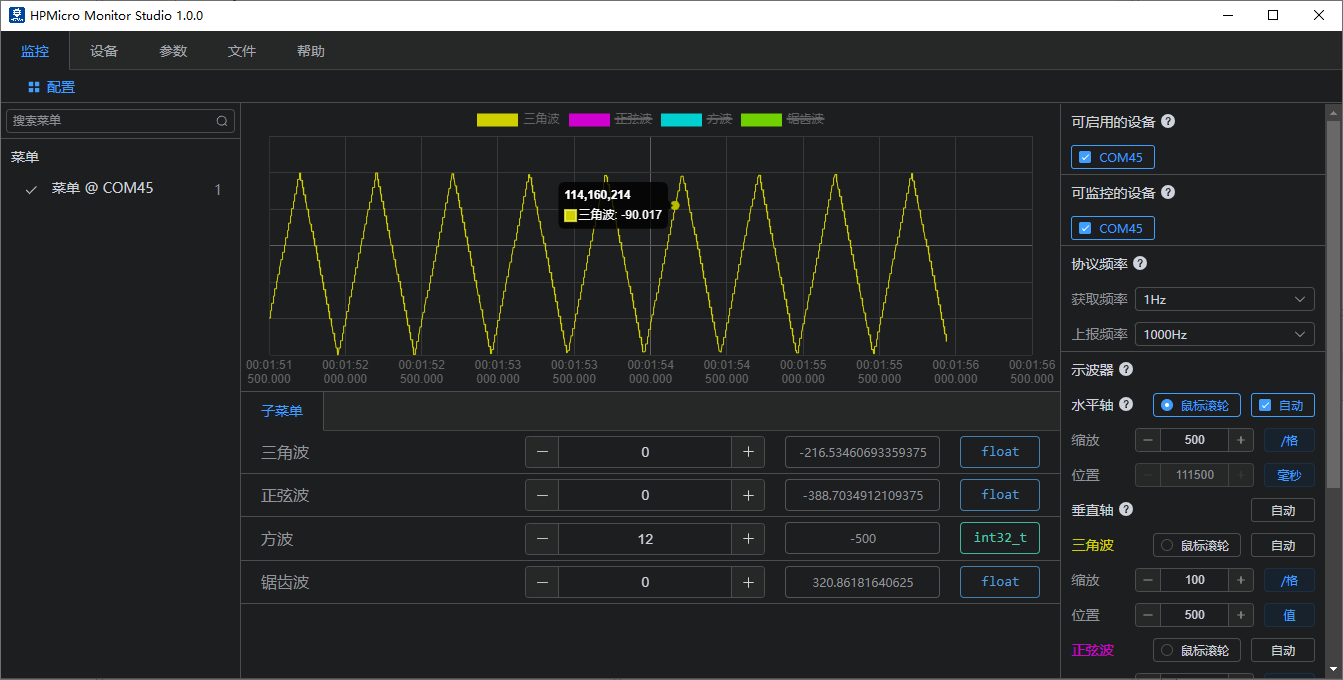This screenshot has width=1343, height=680.
Task: Click 自动 button for 正弦波 axis
Action: pos(1283,650)
